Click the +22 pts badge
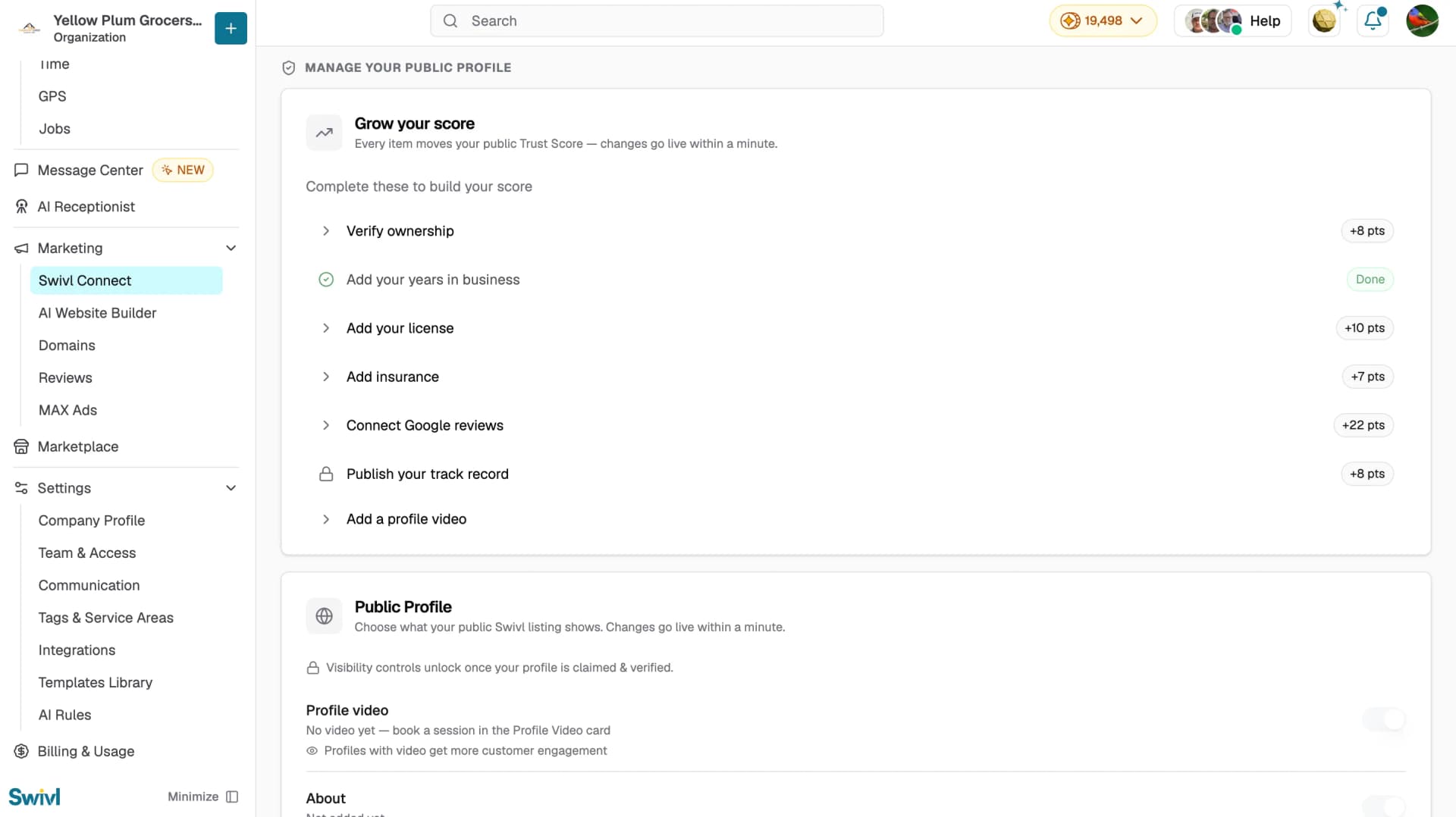Screen dimensions: 1456x817 (x=1363, y=425)
